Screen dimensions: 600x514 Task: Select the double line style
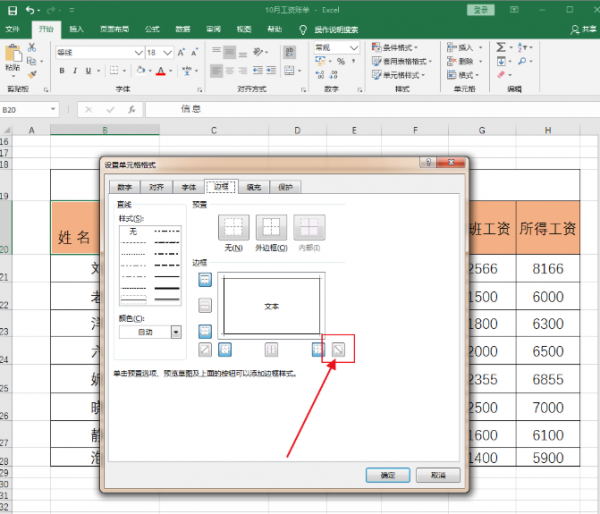167,299
